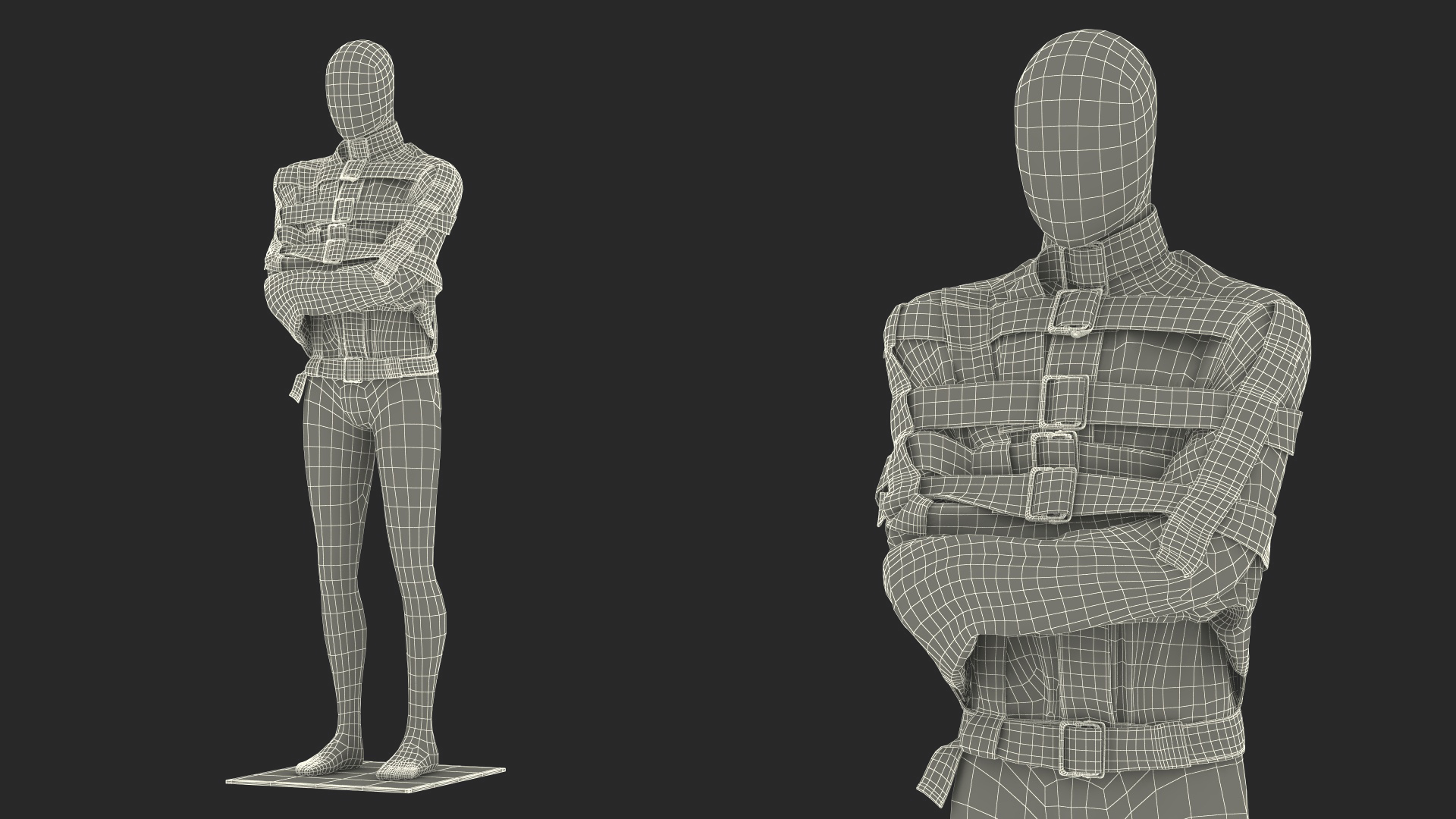The width and height of the screenshot is (1456, 819).
Task: Select the full-body mannequin wireframe model
Action: (364, 417)
